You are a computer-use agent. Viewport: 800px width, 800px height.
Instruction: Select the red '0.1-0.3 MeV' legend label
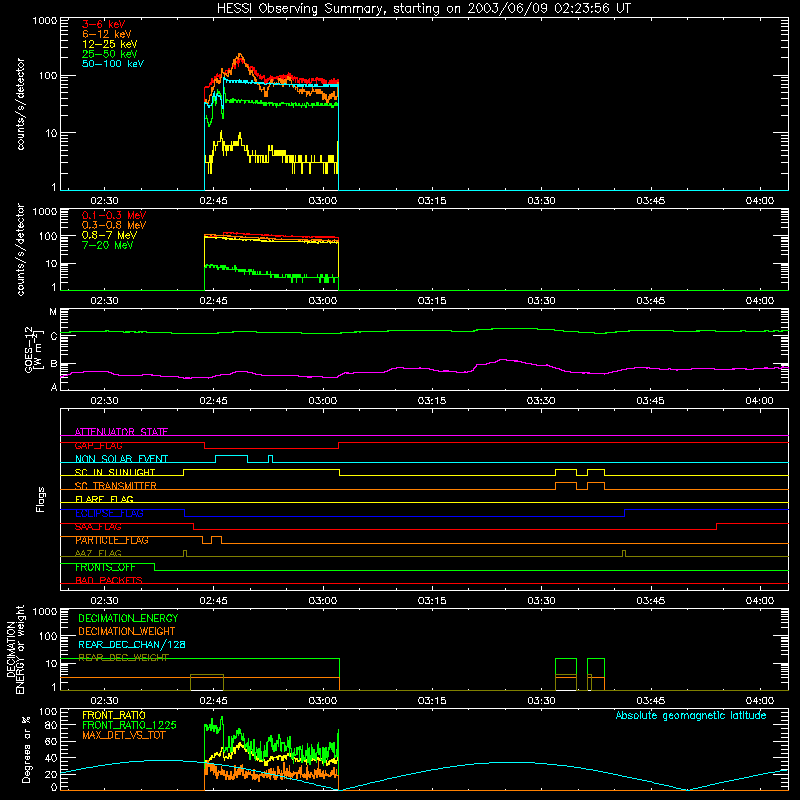click(x=114, y=215)
